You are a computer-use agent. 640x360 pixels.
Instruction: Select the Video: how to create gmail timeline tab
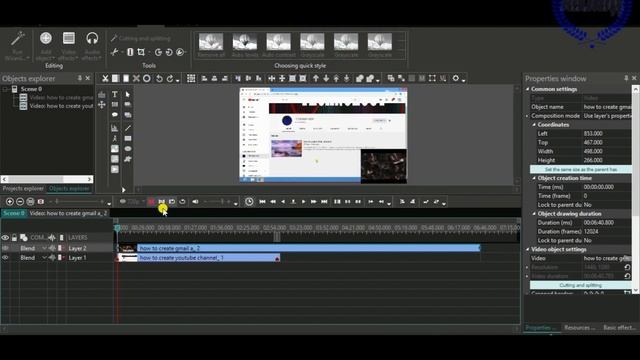click(x=68, y=213)
